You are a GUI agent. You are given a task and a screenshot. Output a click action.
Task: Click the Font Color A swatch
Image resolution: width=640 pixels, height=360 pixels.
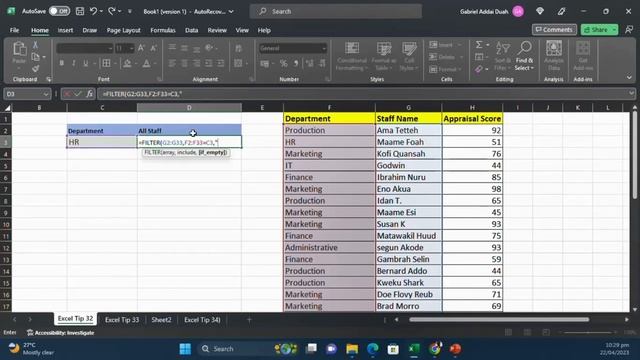[x=146, y=63]
